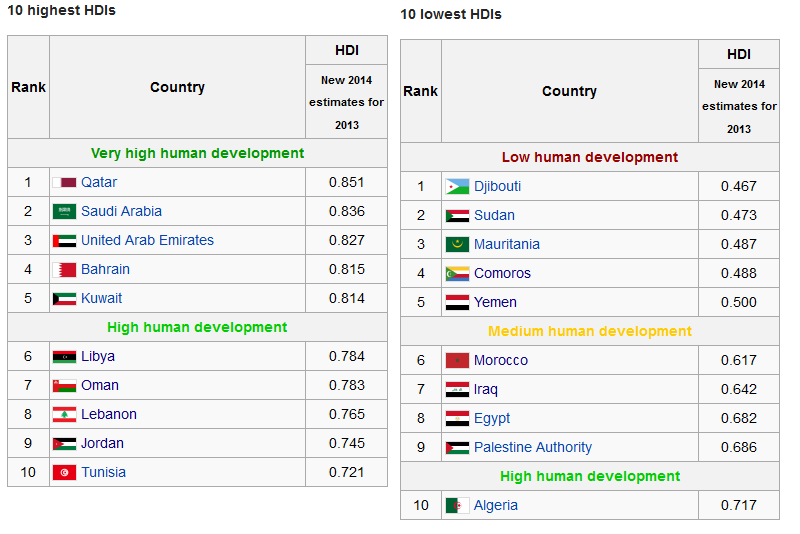Click the Comoros flag icon
This screenshot has height=534, width=800.
457,274
